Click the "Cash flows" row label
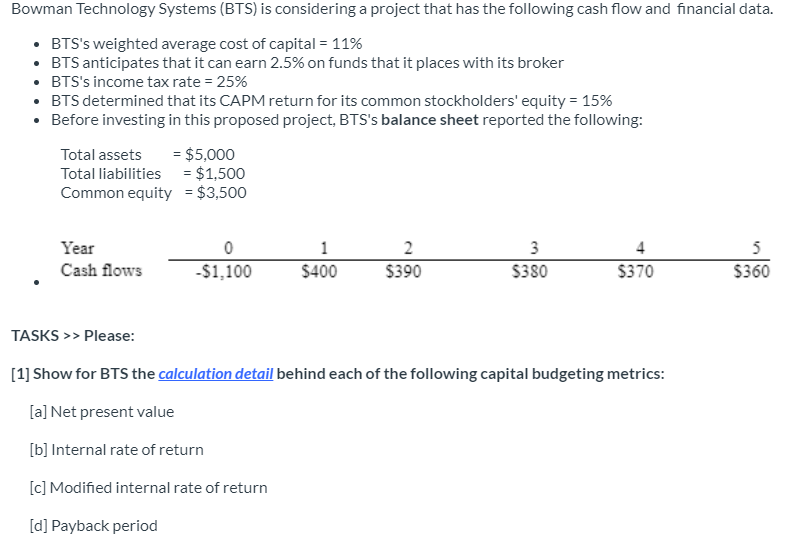Viewport: 807px width, 546px height. click(101, 271)
